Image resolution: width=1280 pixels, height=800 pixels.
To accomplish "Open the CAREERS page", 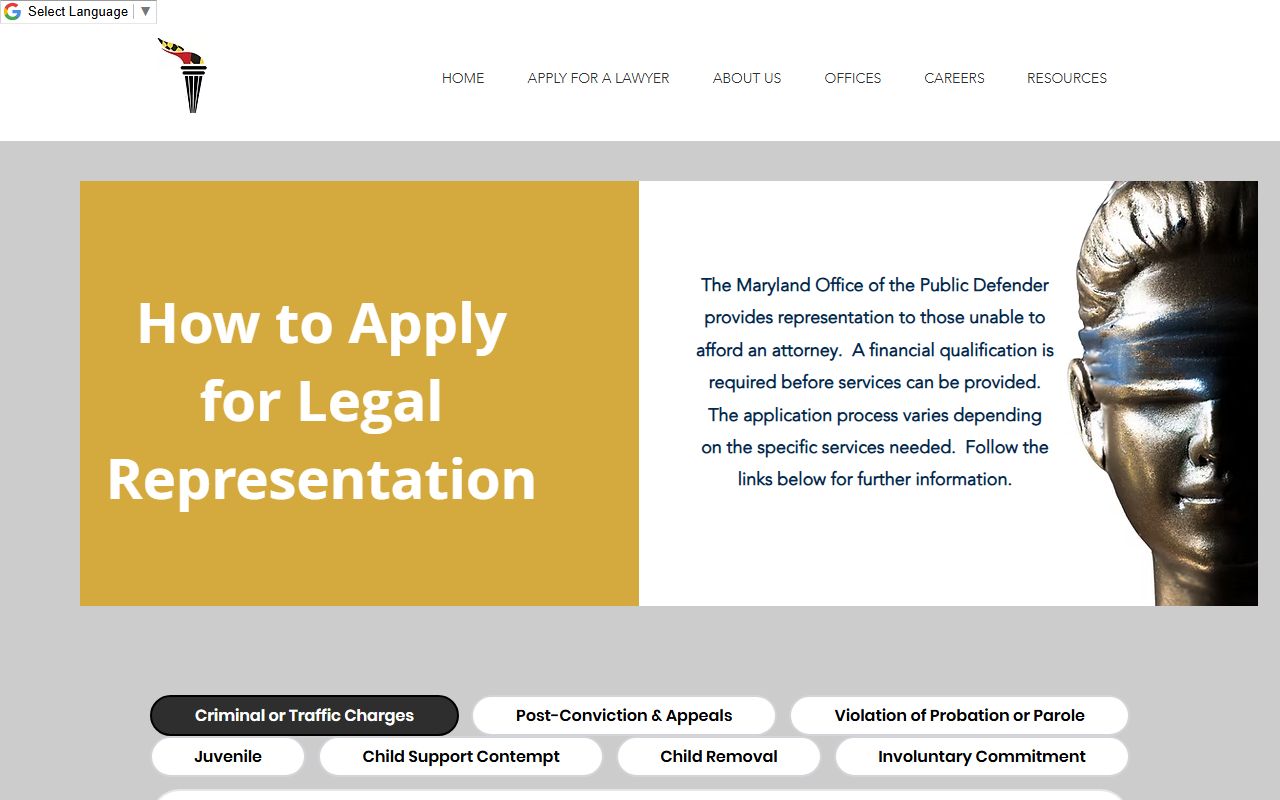I will click(954, 78).
